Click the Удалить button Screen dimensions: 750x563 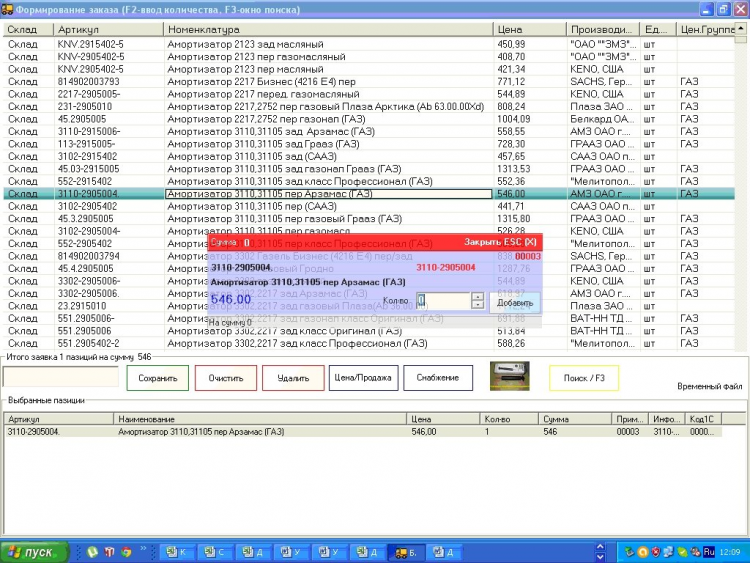pyautogui.click(x=293, y=378)
